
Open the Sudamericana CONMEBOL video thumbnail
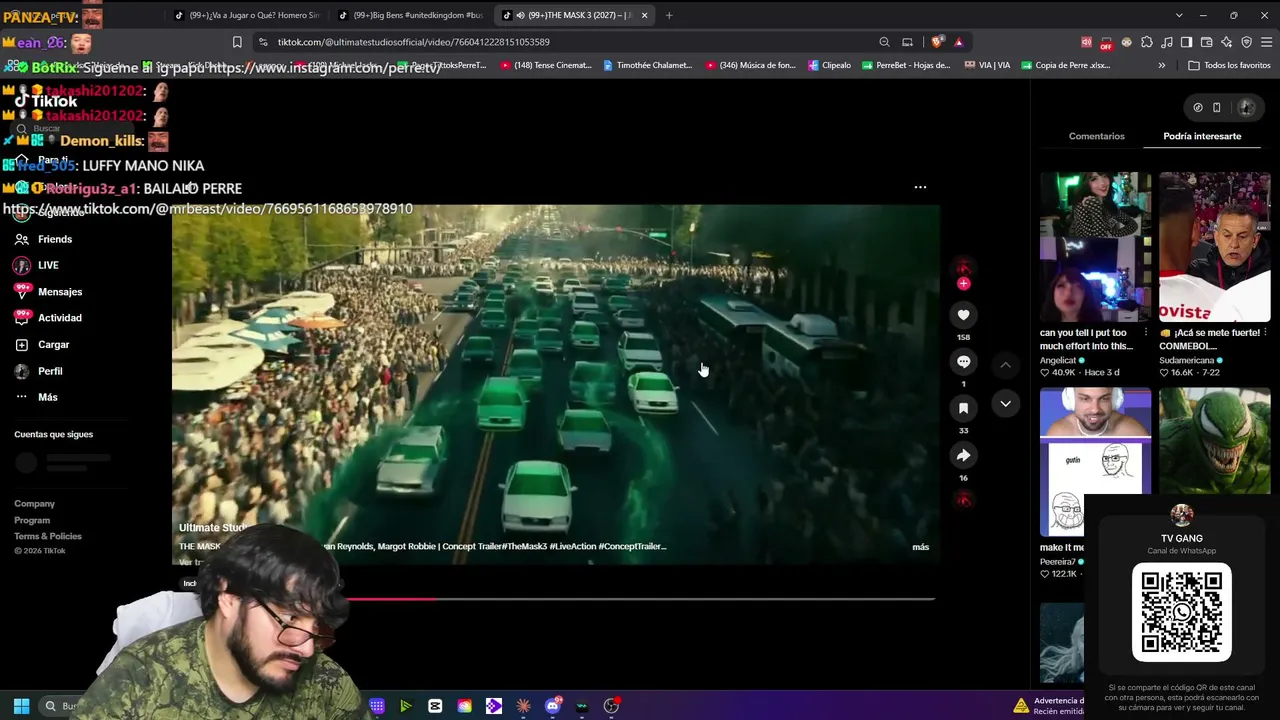pyautogui.click(x=1214, y=247)
